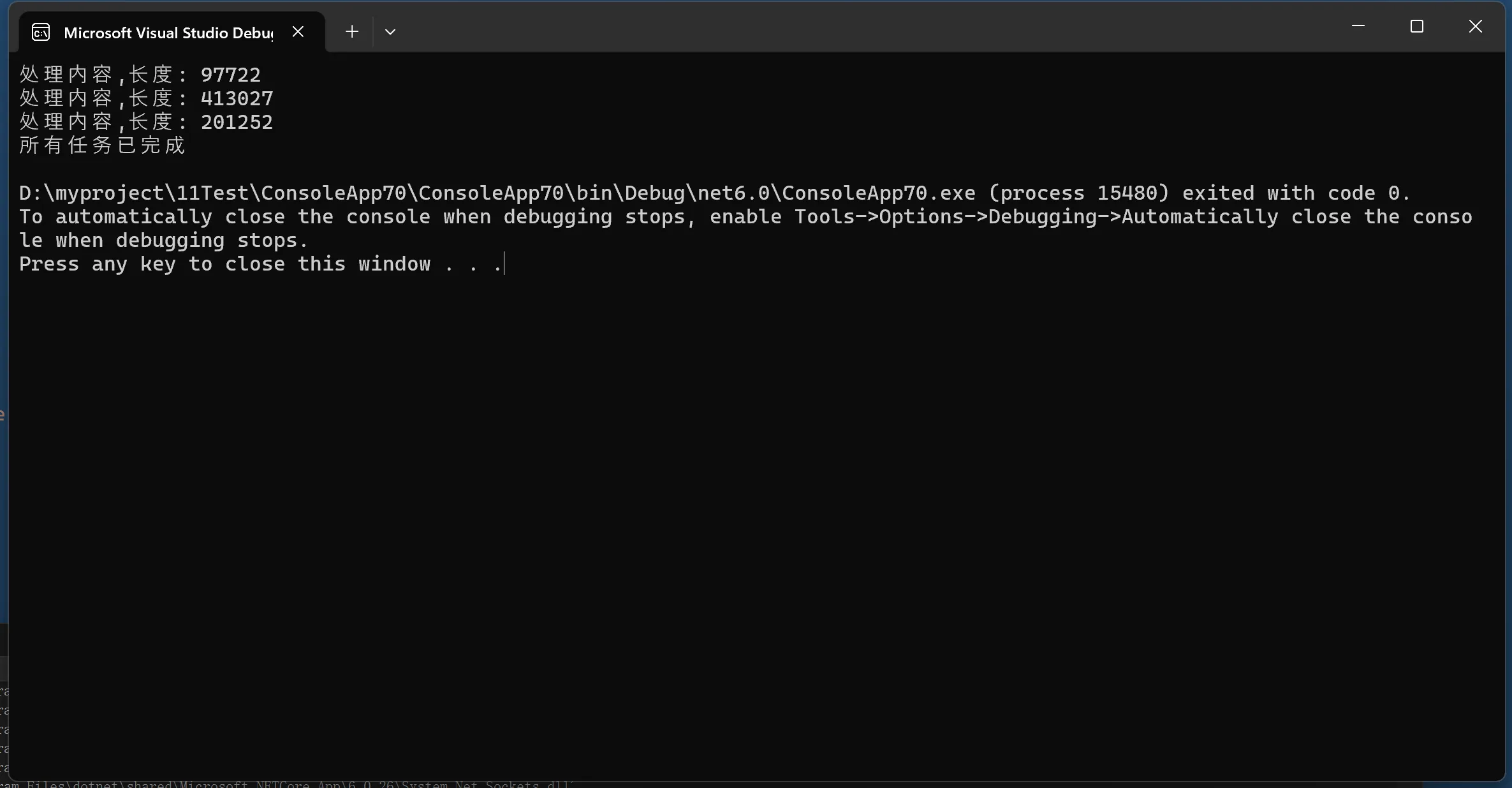Click the "le when debugging stops." line

(x=163, y=240)
